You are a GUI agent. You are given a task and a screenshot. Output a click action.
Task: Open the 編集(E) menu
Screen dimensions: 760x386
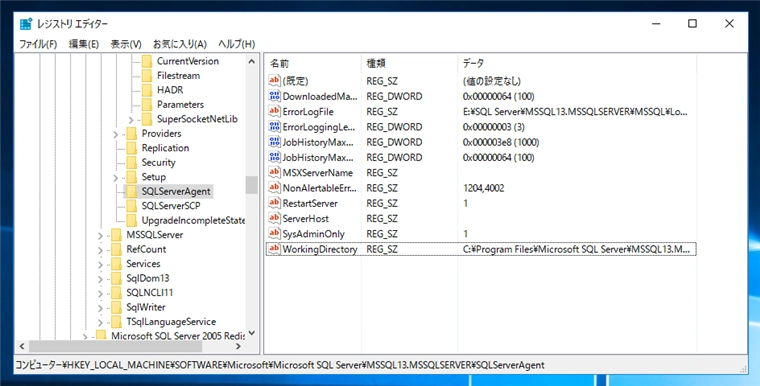[x=84, y=44]
